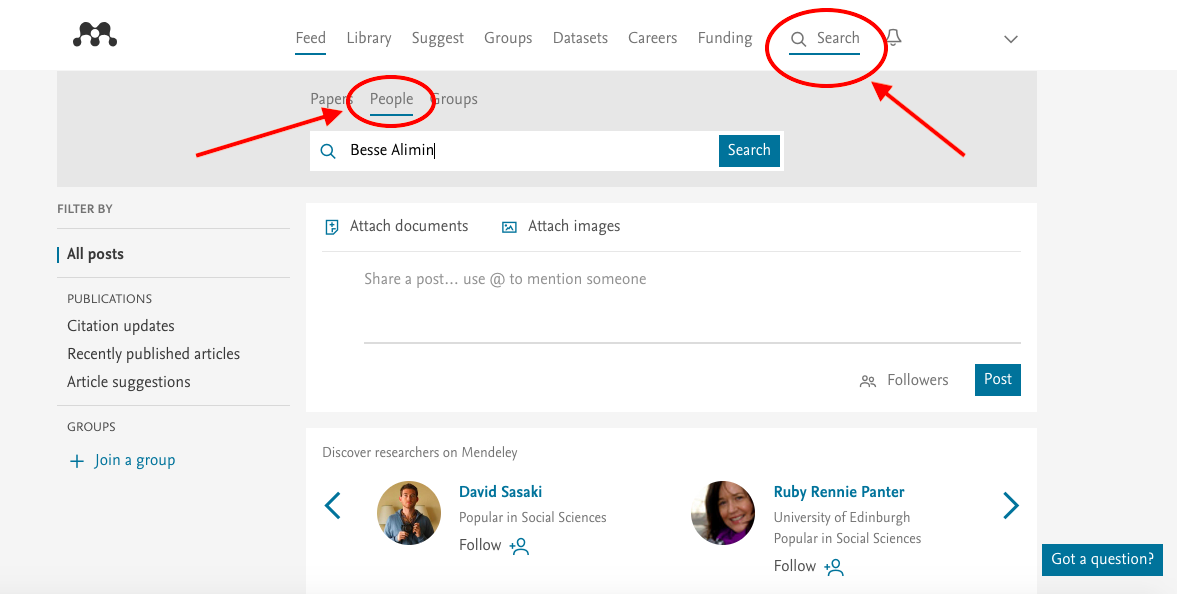Viewport: 1177px width, 594px height.
Task: Open the Followers audience selector
Action: (904, 380)
